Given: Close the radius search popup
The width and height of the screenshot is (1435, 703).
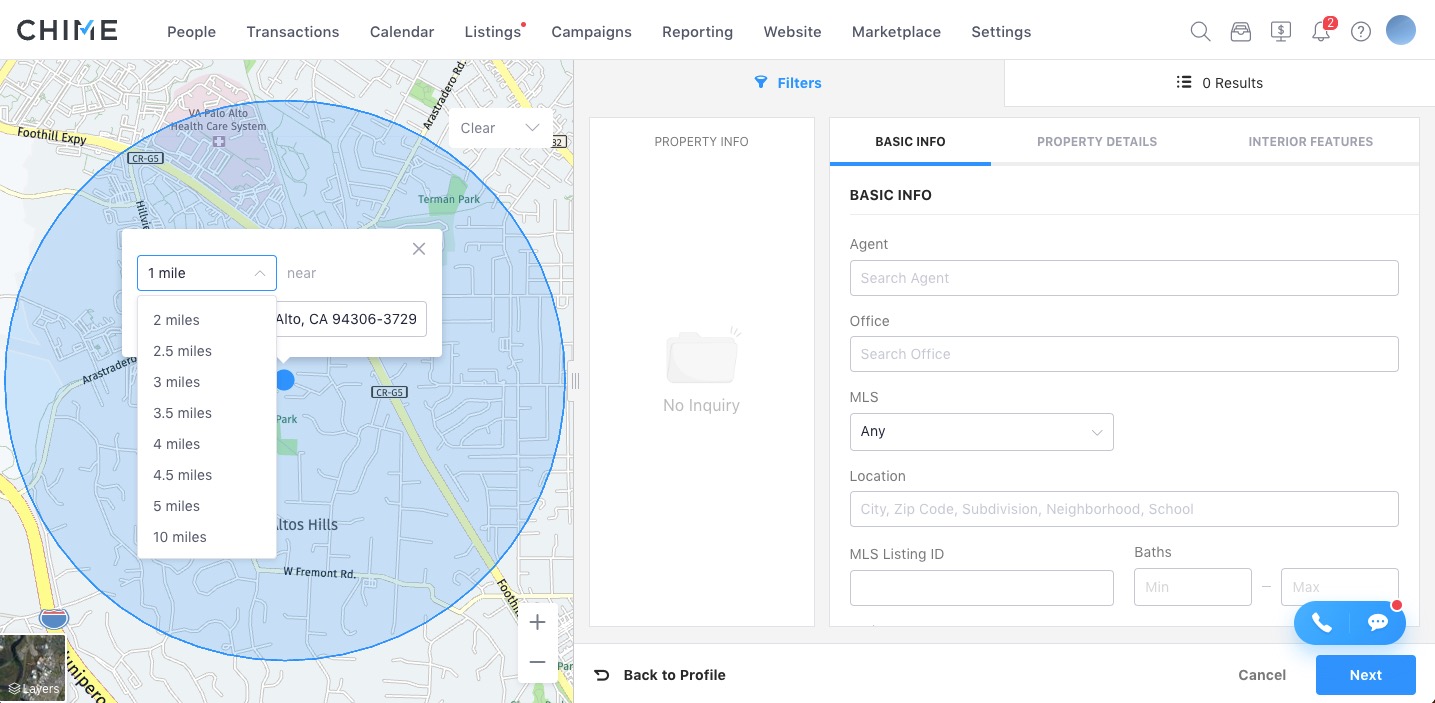Looking at the screenshot, I should click(419, 249).
